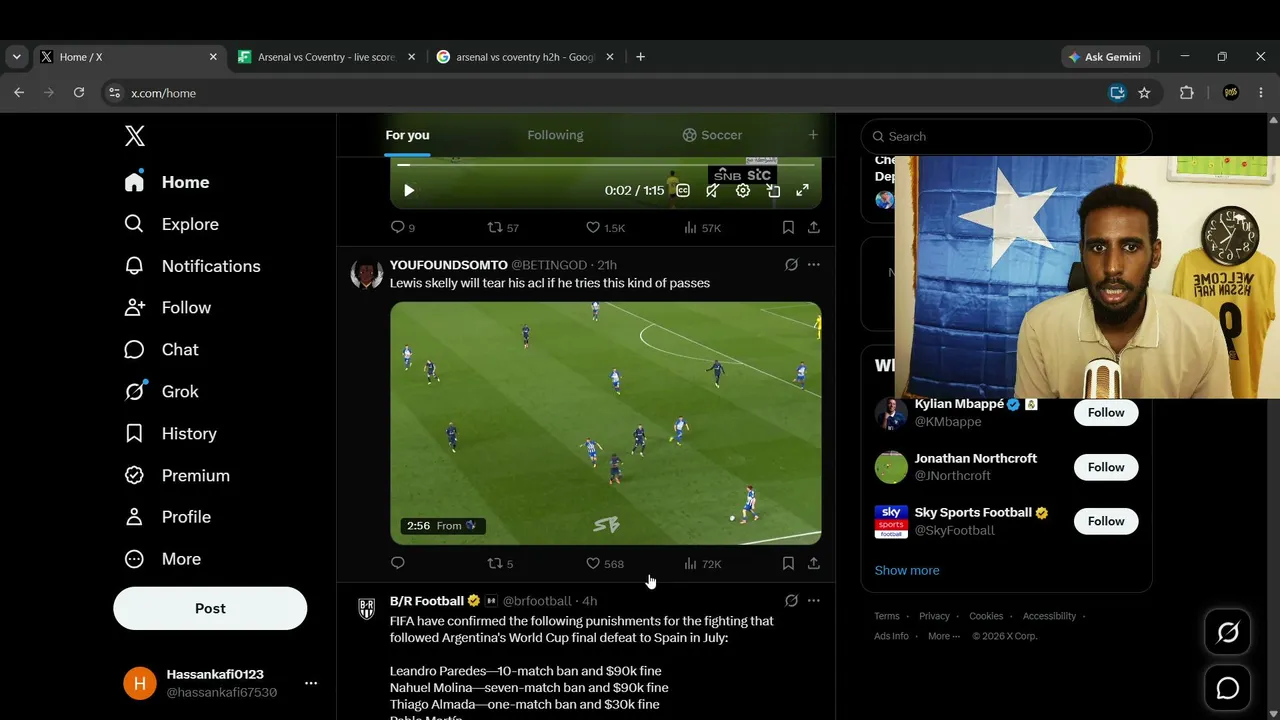This screenshot has height=720, width=1280.
Task: Click the X logo in sidebar
Action: click(135, 136)
